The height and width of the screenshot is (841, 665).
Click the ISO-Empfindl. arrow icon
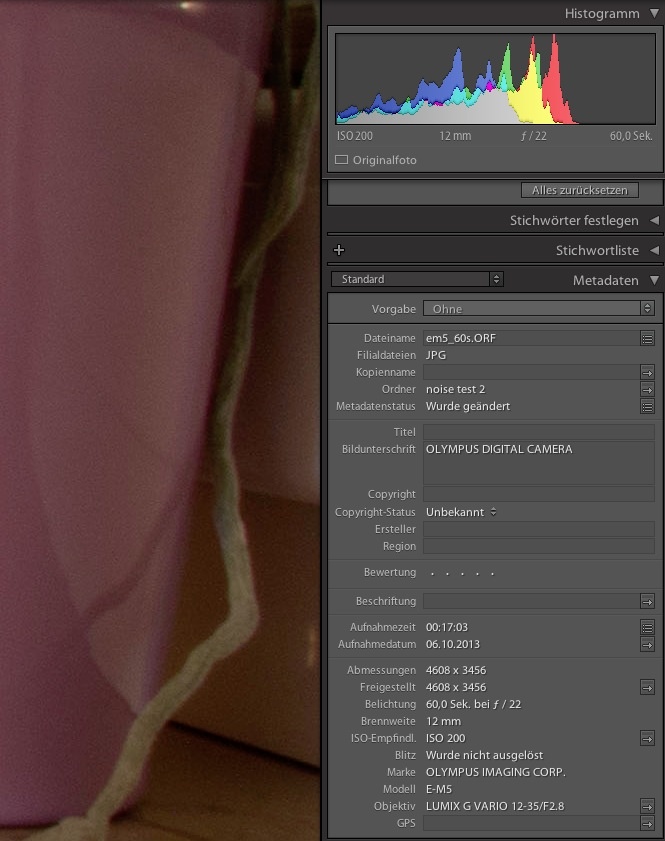click(x=647, y=739)
